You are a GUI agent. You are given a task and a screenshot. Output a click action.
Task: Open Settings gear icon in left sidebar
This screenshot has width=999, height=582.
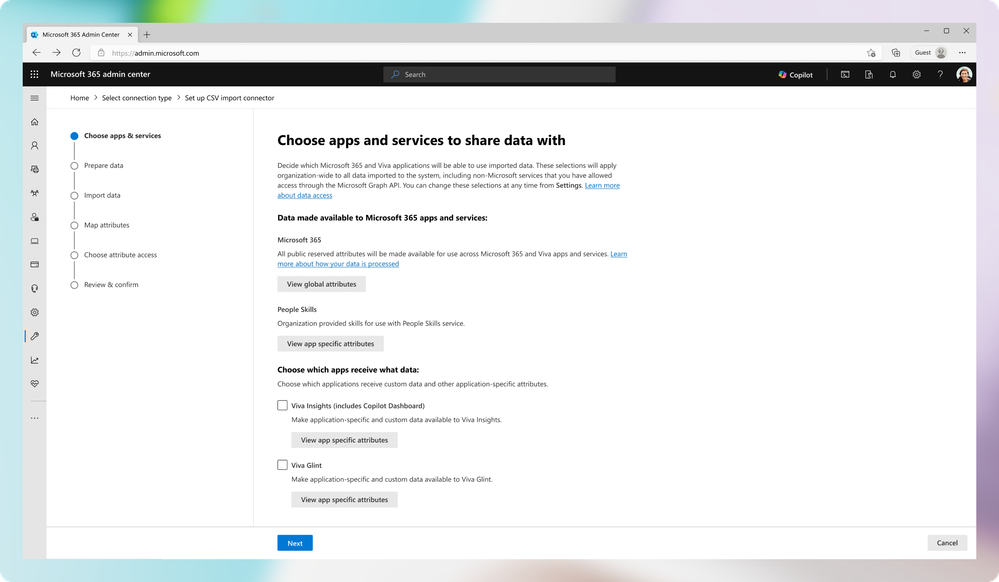tap(34, 312)
